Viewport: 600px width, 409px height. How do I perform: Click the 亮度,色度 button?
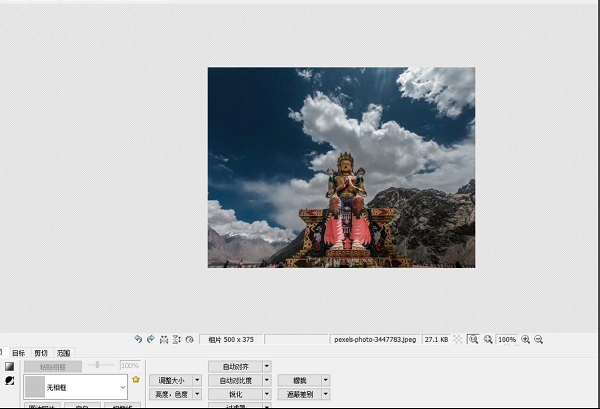[171, 394]
